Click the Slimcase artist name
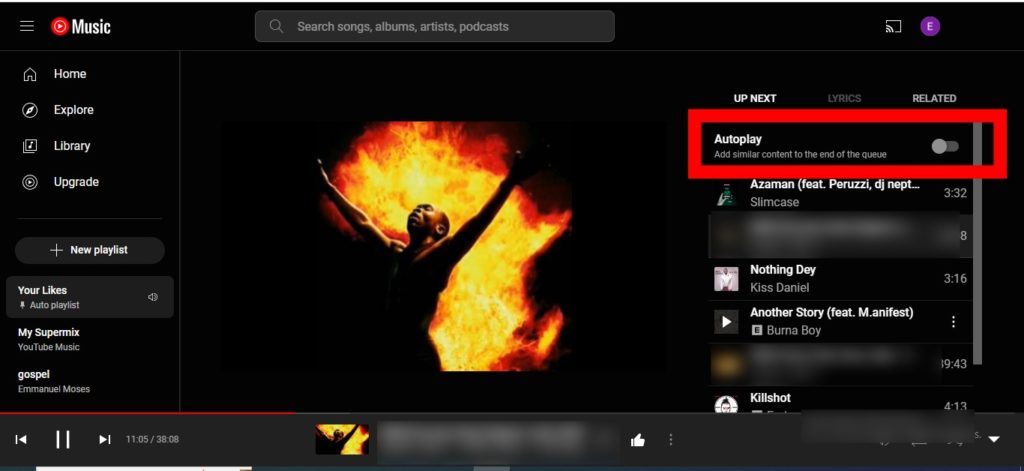 tap(774, 203)
